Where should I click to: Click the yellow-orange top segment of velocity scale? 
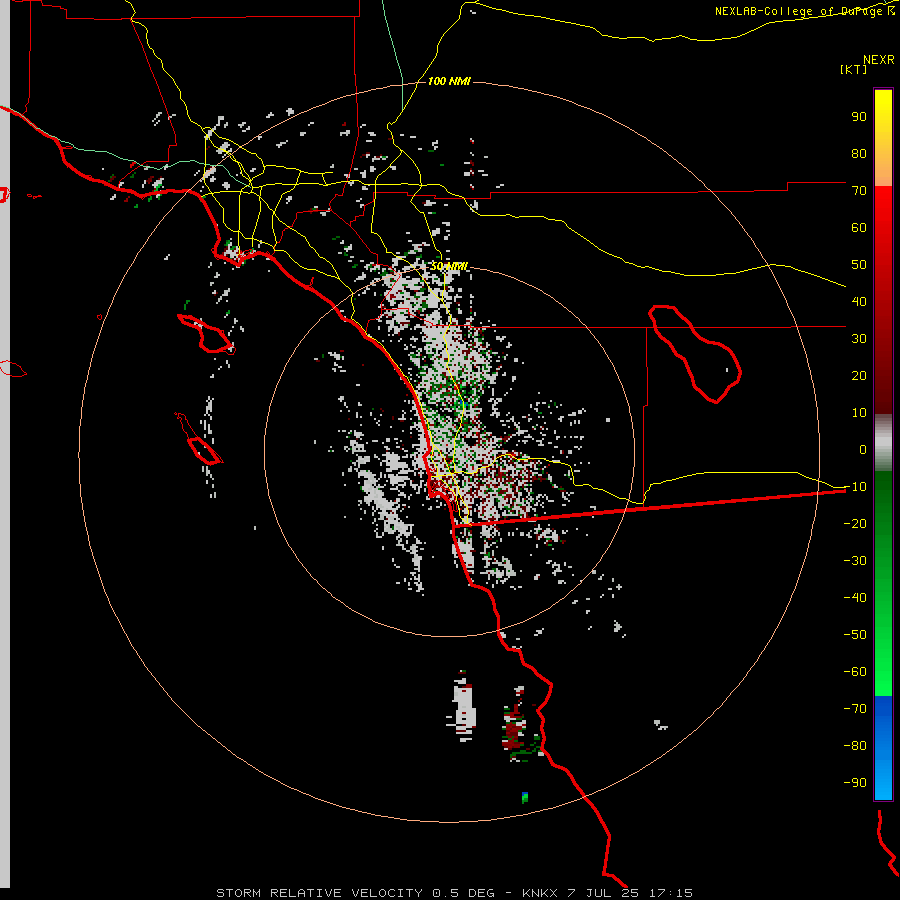tap(883, 138)
